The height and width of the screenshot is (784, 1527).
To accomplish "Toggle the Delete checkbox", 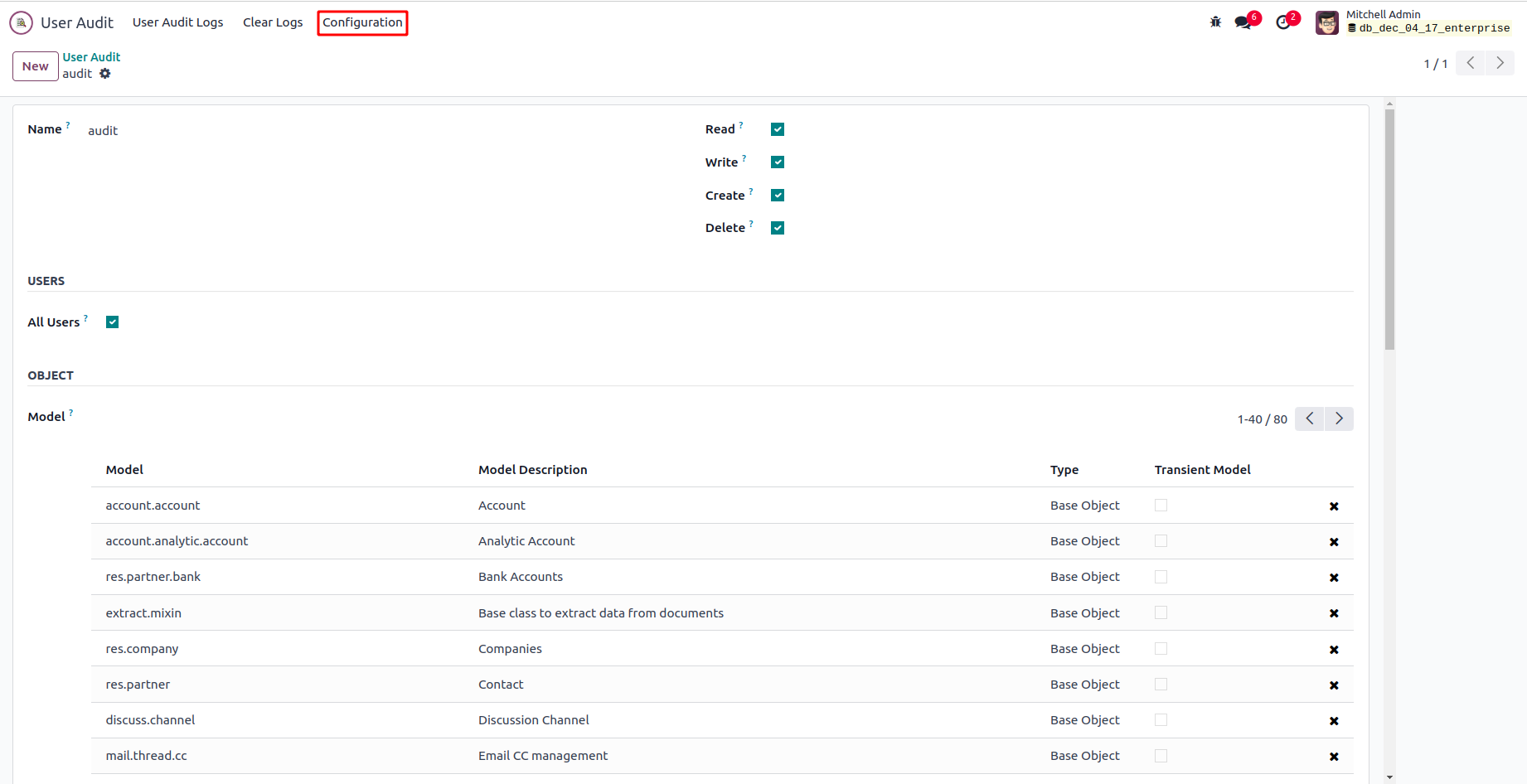I will pyautogui.click(x=778, y=228).
